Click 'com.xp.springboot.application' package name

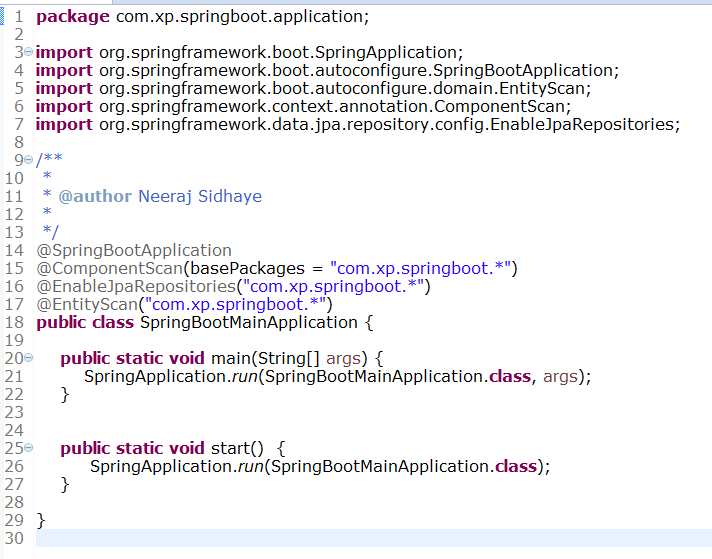pyautogui.click(x=240, y=17)
